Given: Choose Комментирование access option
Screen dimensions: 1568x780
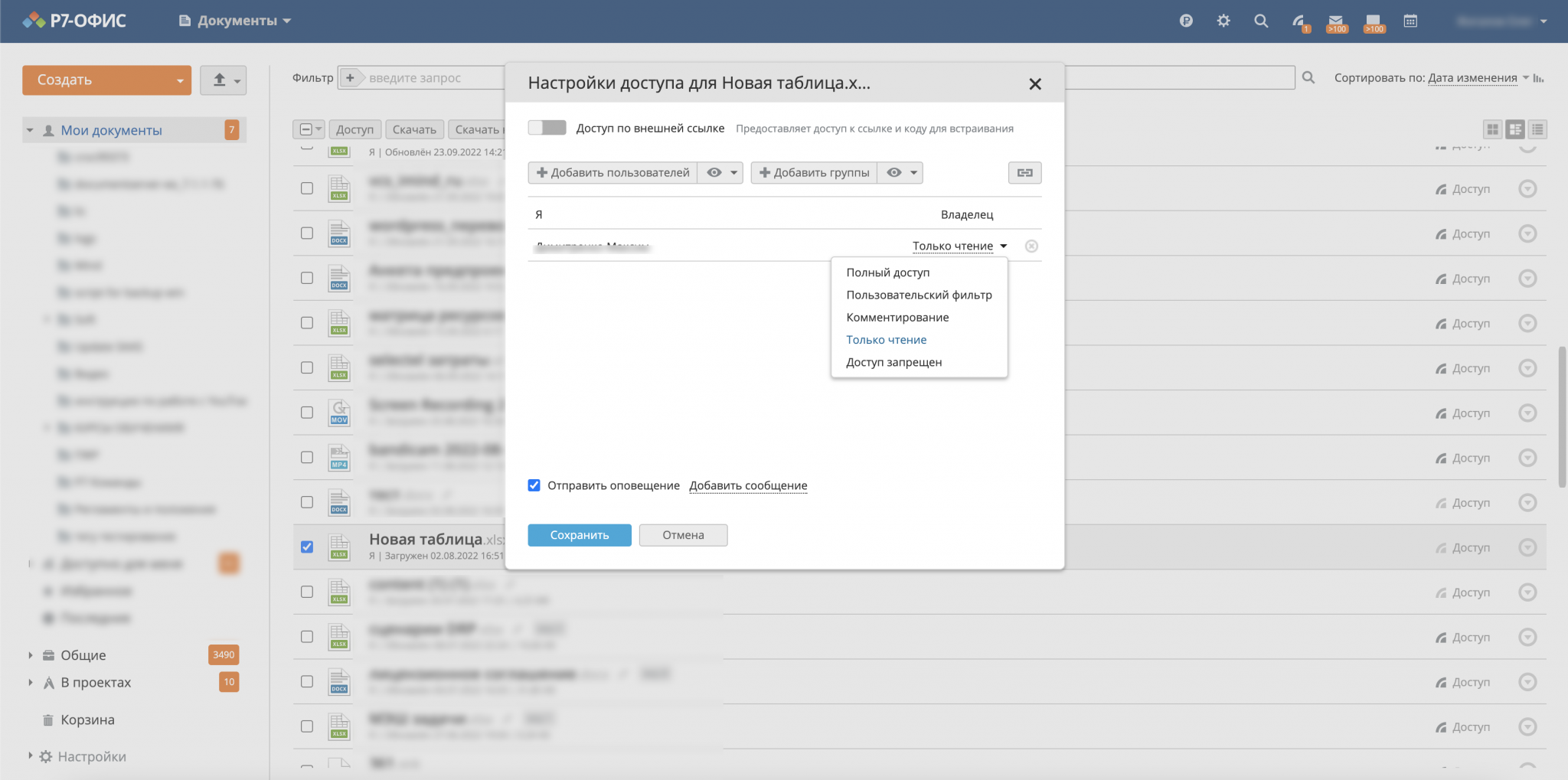Looking at the screenshot, I should [x=897, y=318].
